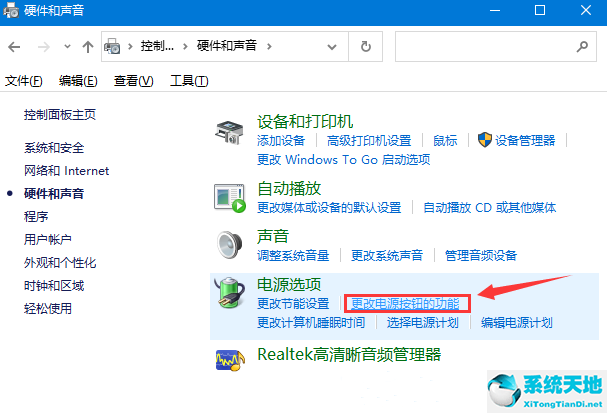Click the control panel icon in address bar

tap(112, 46)
